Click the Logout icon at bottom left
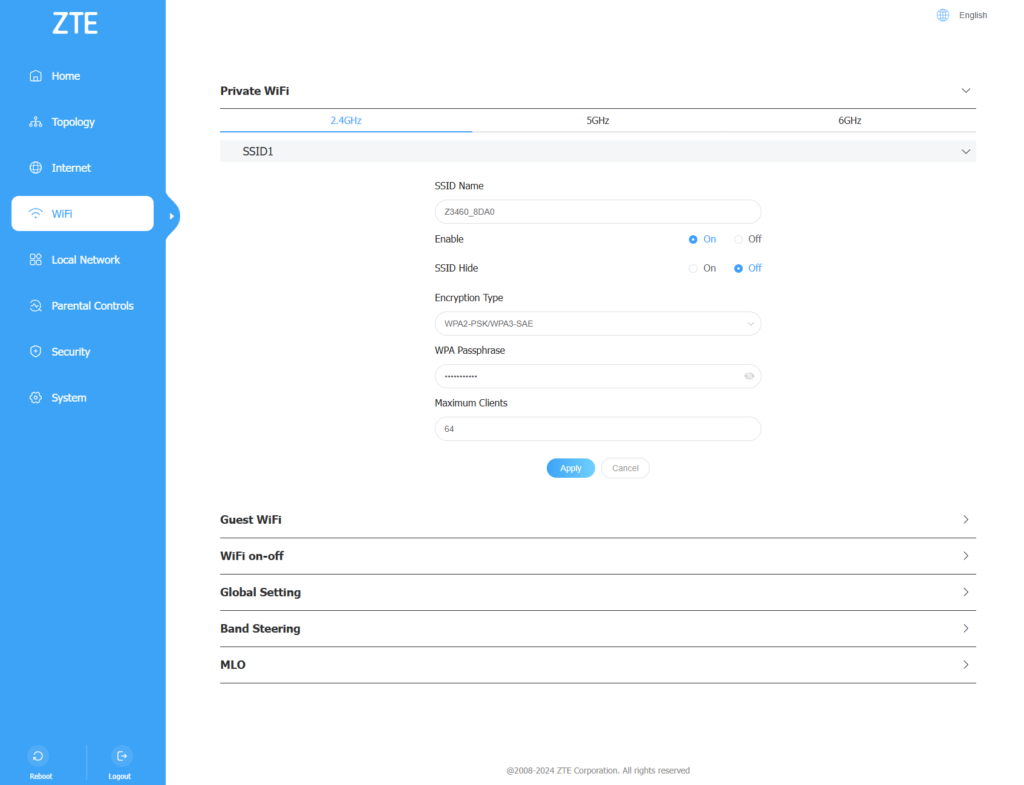The image size is (1024, 785). click(x=122, y=756)
